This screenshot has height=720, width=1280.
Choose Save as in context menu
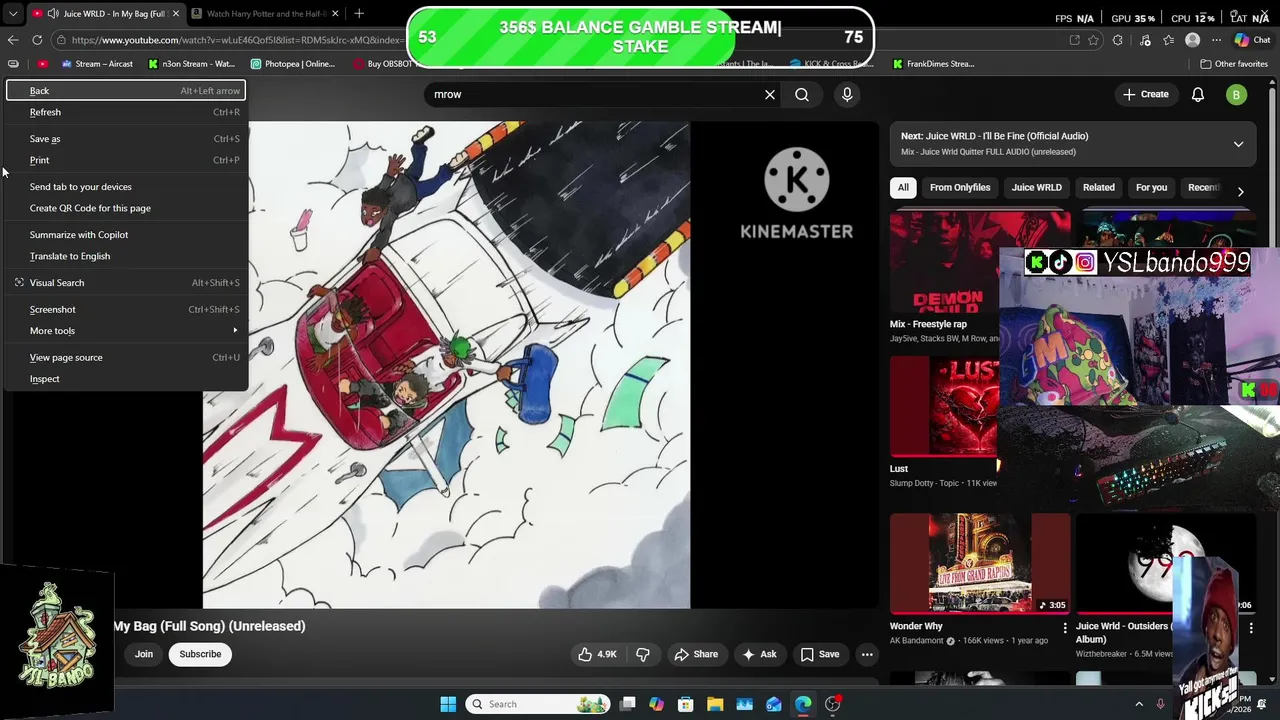(x=126, y=139)
